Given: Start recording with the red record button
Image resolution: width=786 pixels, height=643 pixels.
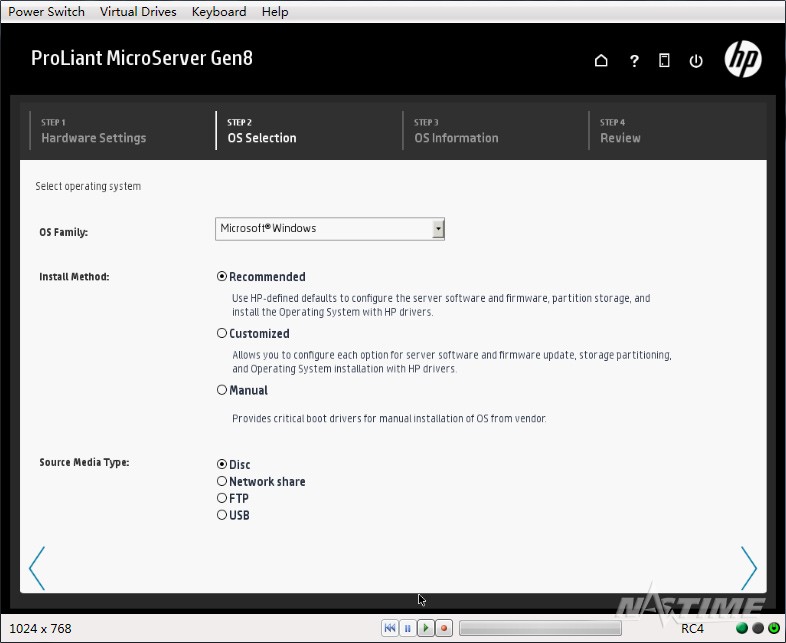Looking at the screenshot, I should (x=444, y=627).
